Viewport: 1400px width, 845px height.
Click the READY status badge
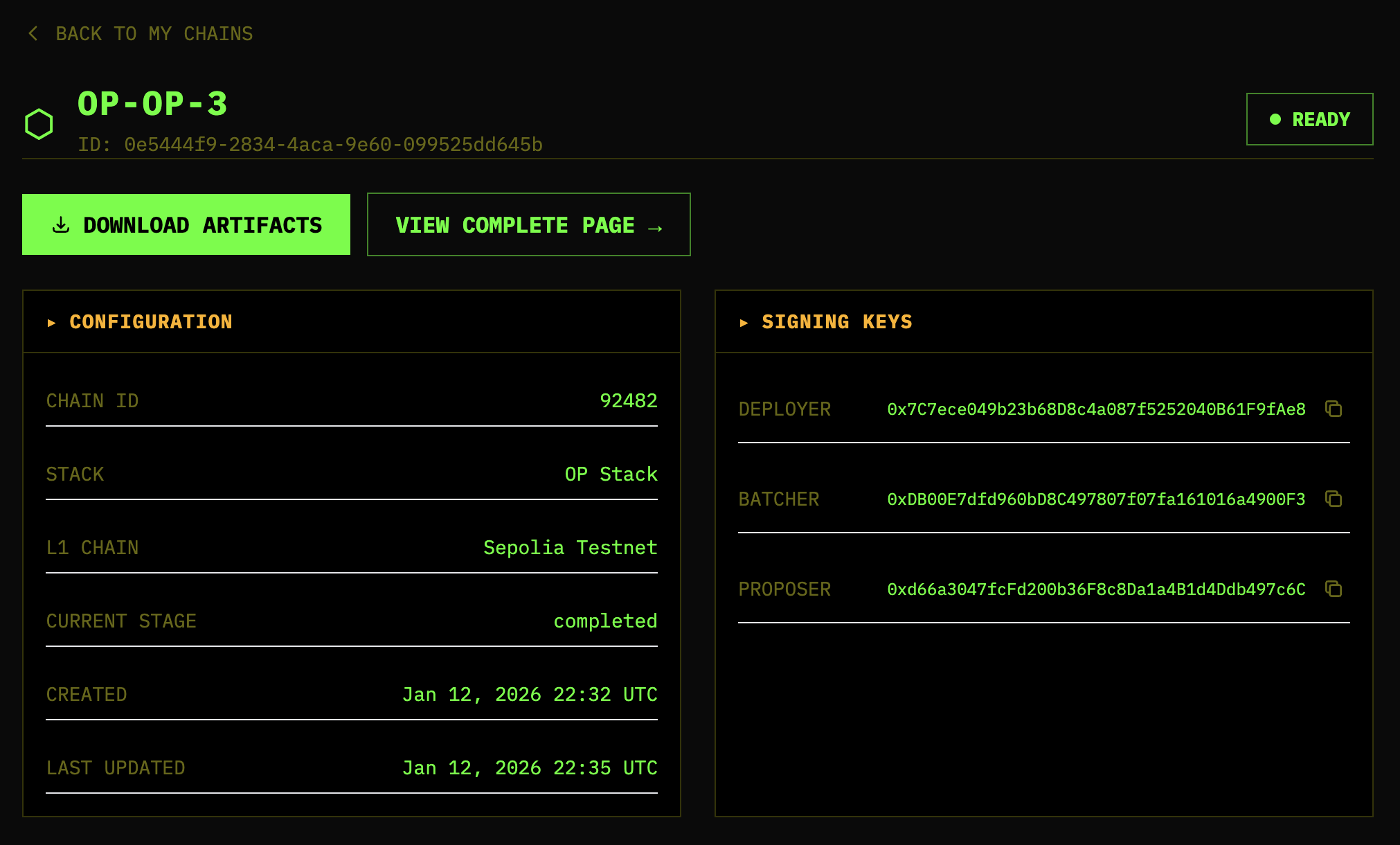click(1309, 119)
